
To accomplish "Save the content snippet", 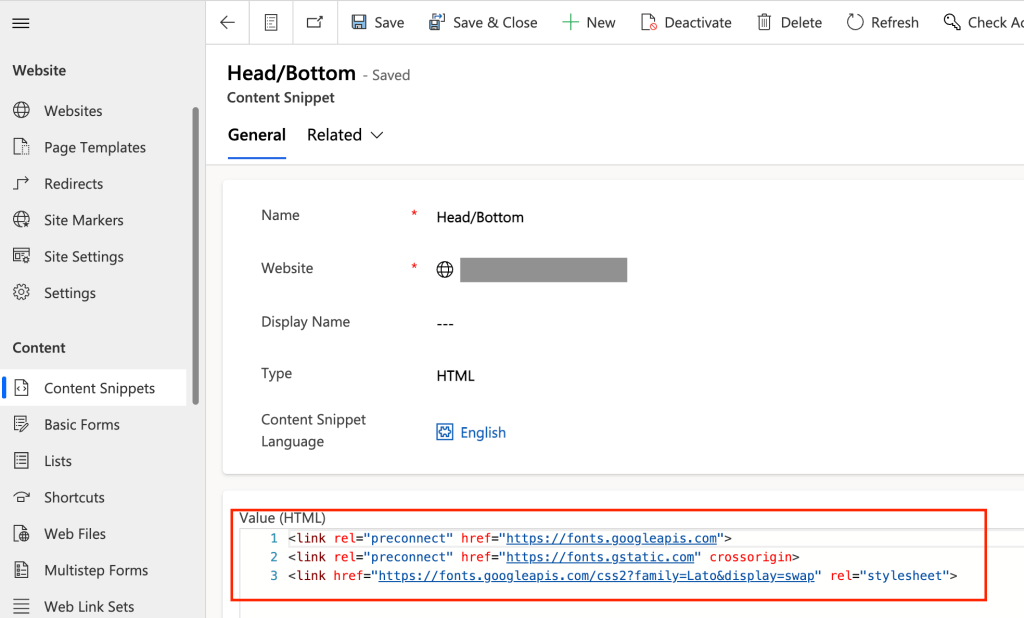I will [377, 22].
